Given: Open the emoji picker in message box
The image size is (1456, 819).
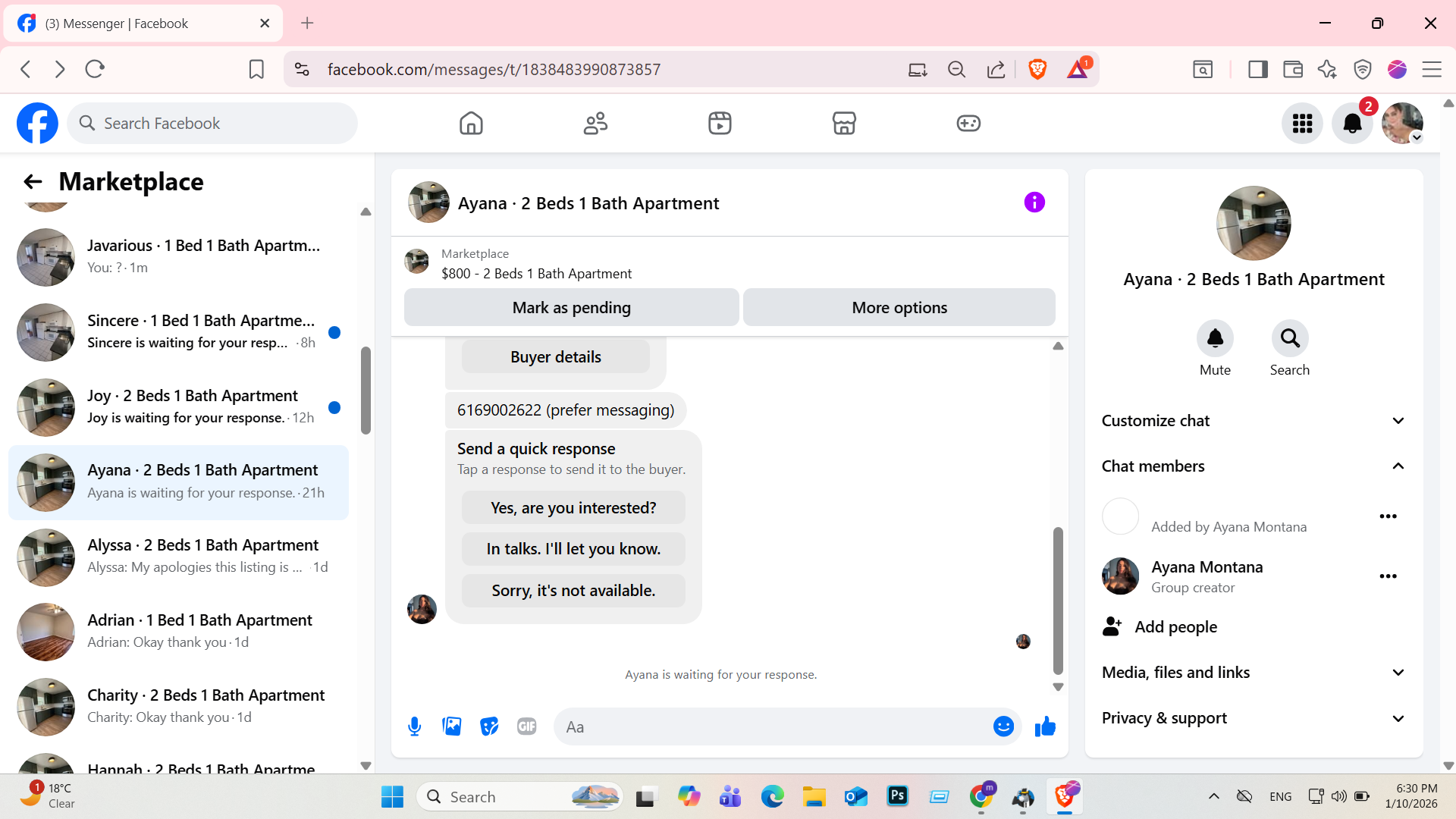Looking at the screenshot, I should click(x=1003, y=726).
